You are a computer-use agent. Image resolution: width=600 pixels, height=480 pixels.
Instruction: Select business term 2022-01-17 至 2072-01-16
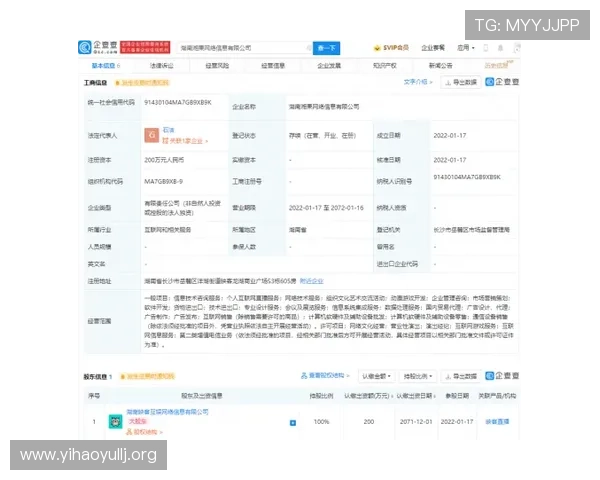pos(326,208)
